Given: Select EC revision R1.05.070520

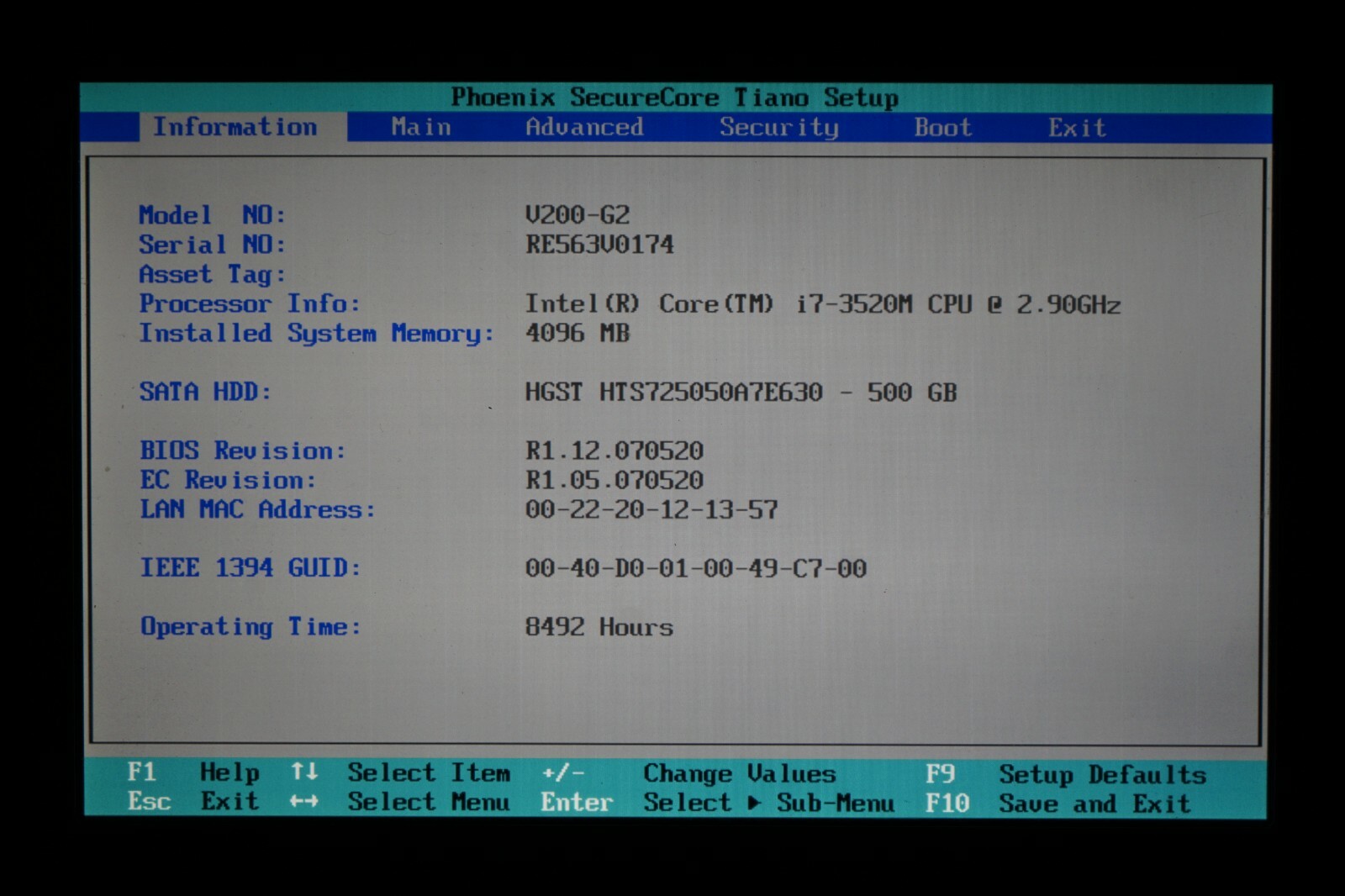Looking at the screenshot, I should [x=614, y=480].
